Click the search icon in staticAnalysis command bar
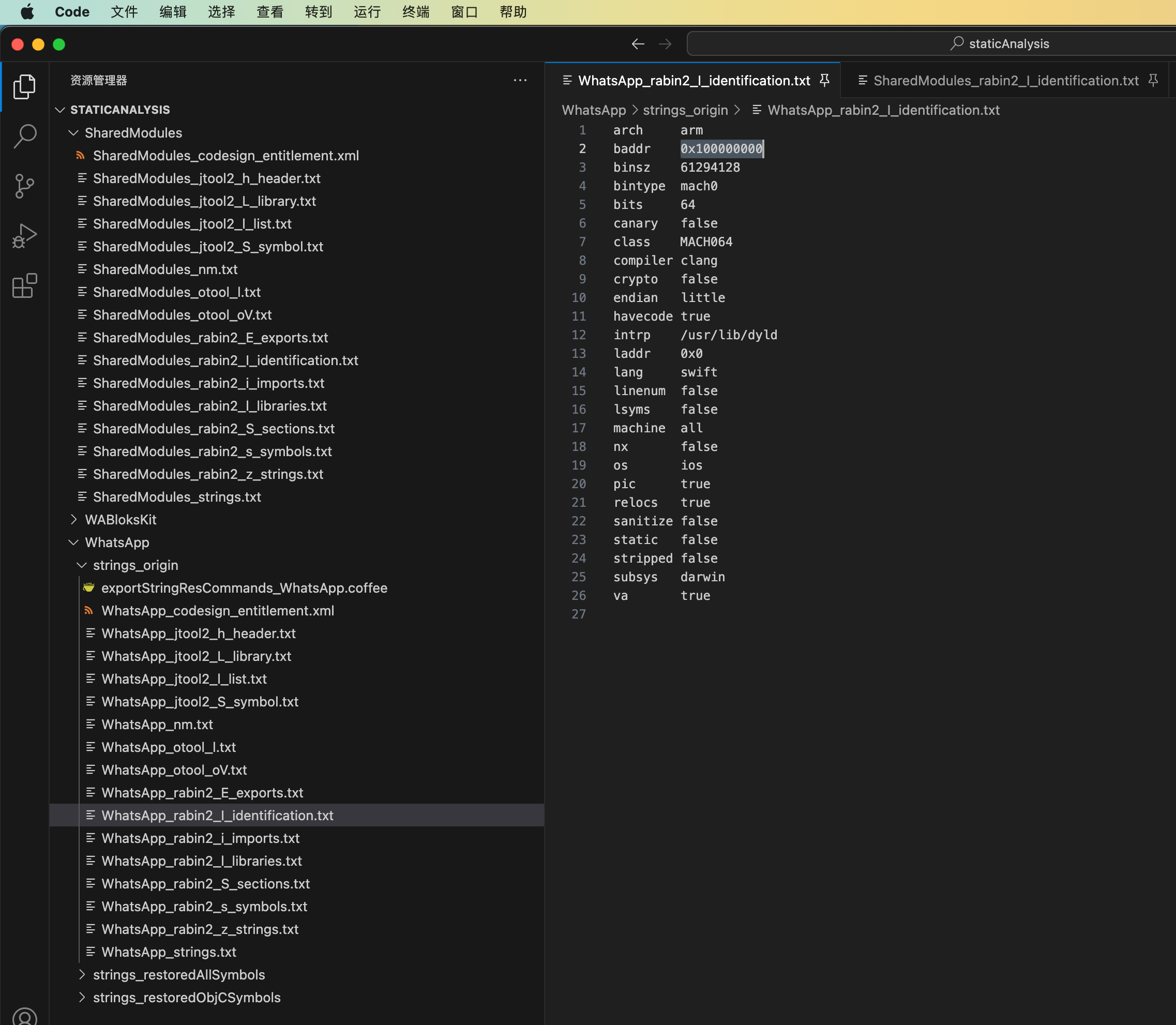 956,43
